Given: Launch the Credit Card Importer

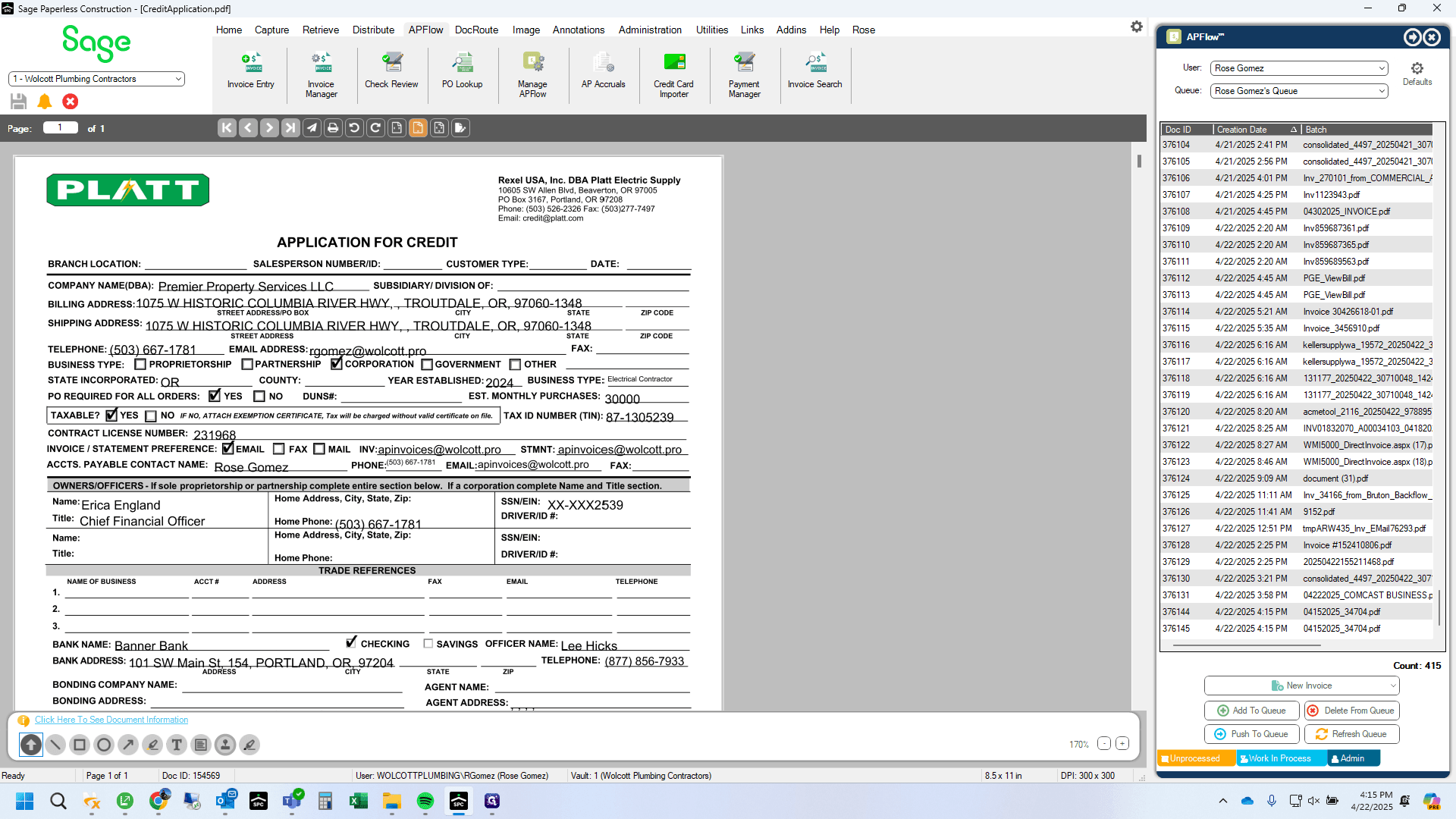Looking at the screenshot, I should [674, 75].
